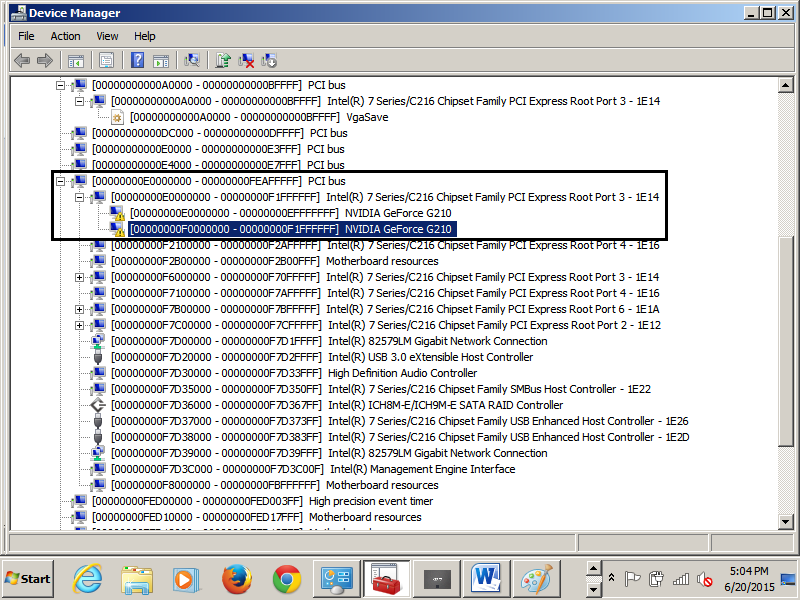Select NVIDIA GeForce G210 at F0000000-F1FFFFFF

(291, 229)
